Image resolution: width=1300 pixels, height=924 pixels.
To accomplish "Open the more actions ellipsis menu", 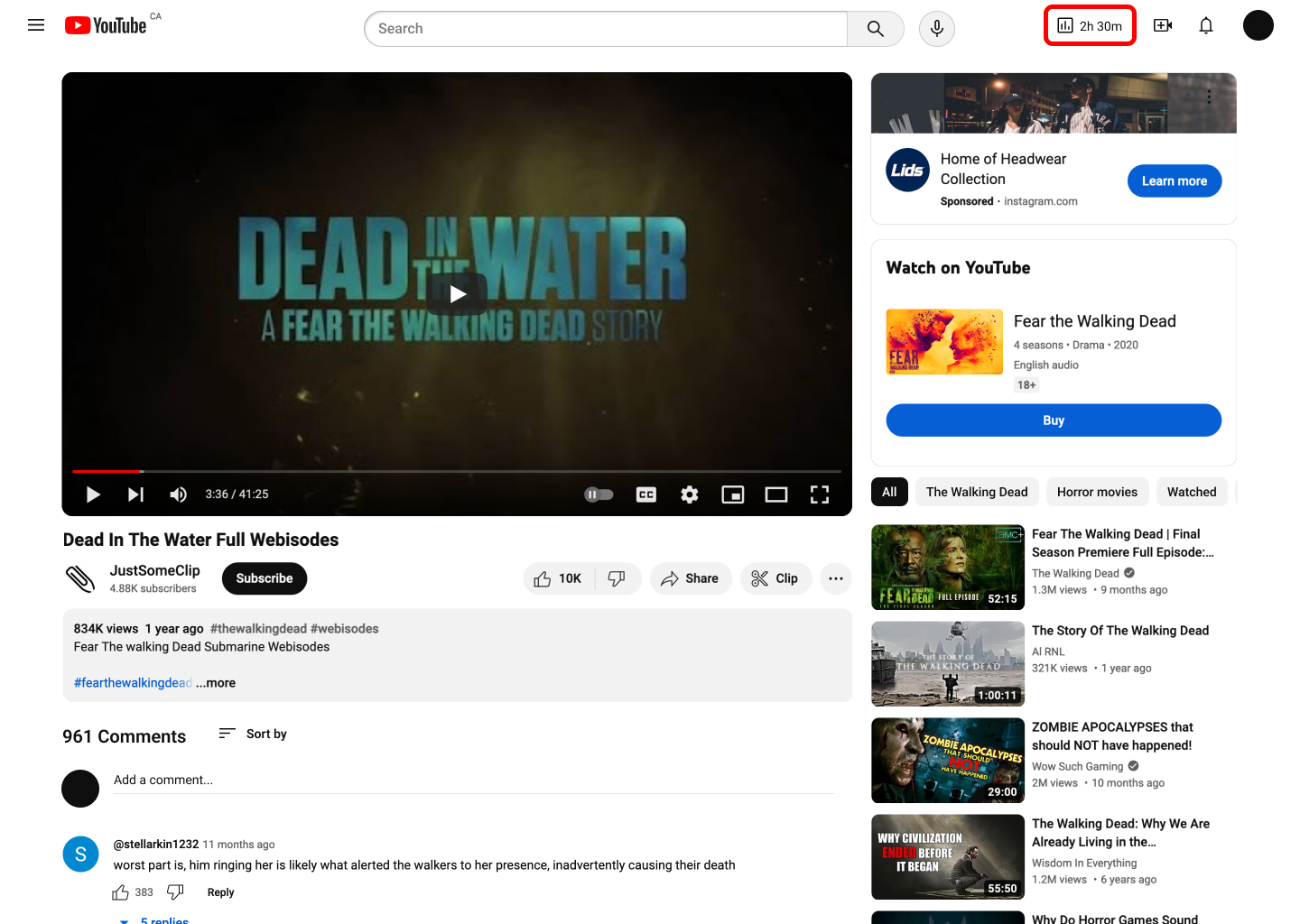I will (x=836, y=578).
